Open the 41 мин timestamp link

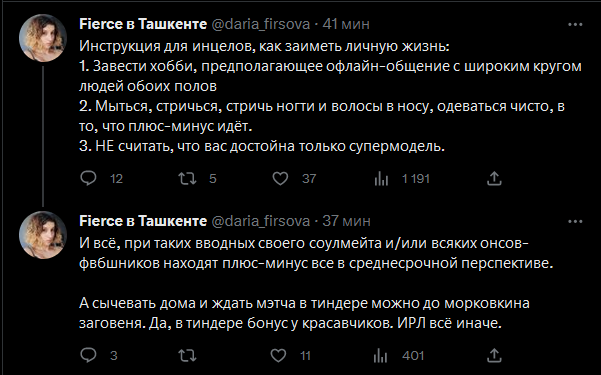346,24
